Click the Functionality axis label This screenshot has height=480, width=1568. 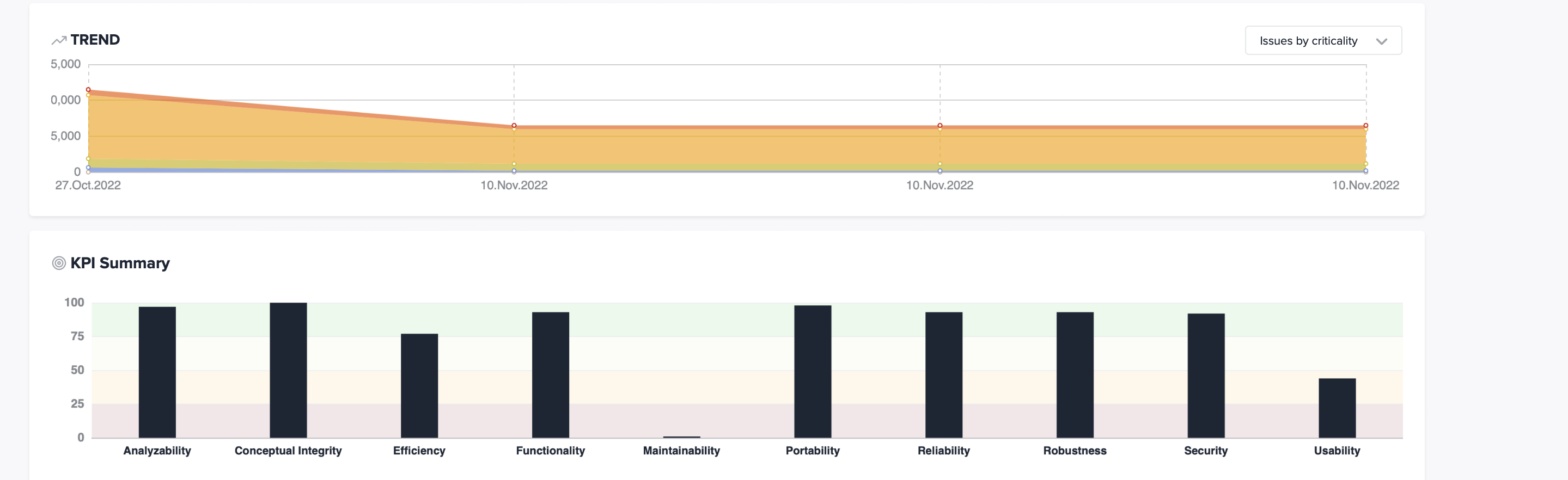550,451
